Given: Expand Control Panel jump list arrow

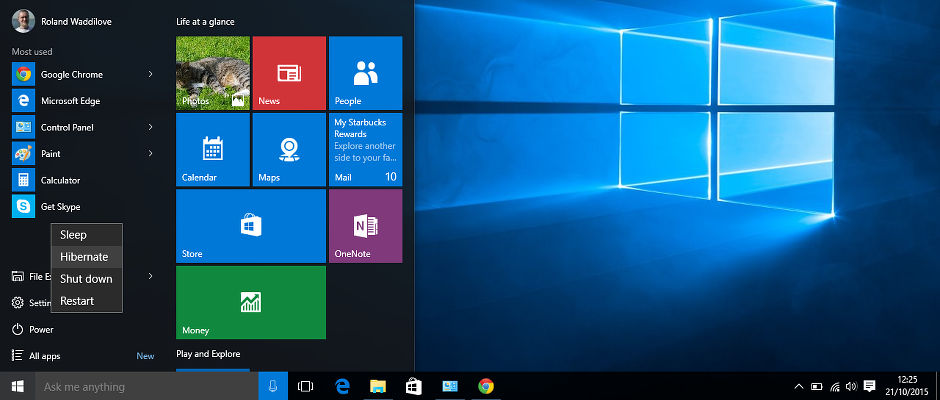Looking at the screenshot, I should [x=150, y=127].
